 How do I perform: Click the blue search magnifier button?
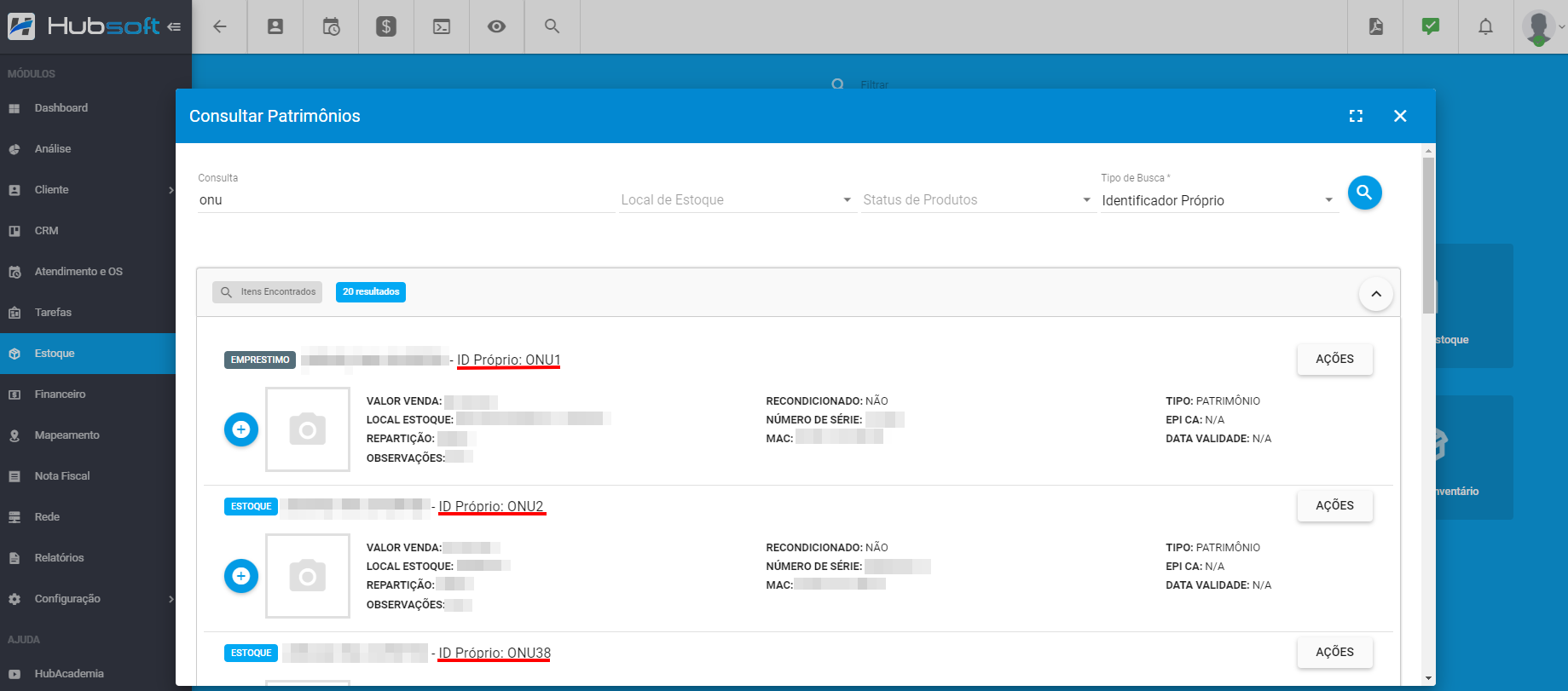click(1364, 193)
